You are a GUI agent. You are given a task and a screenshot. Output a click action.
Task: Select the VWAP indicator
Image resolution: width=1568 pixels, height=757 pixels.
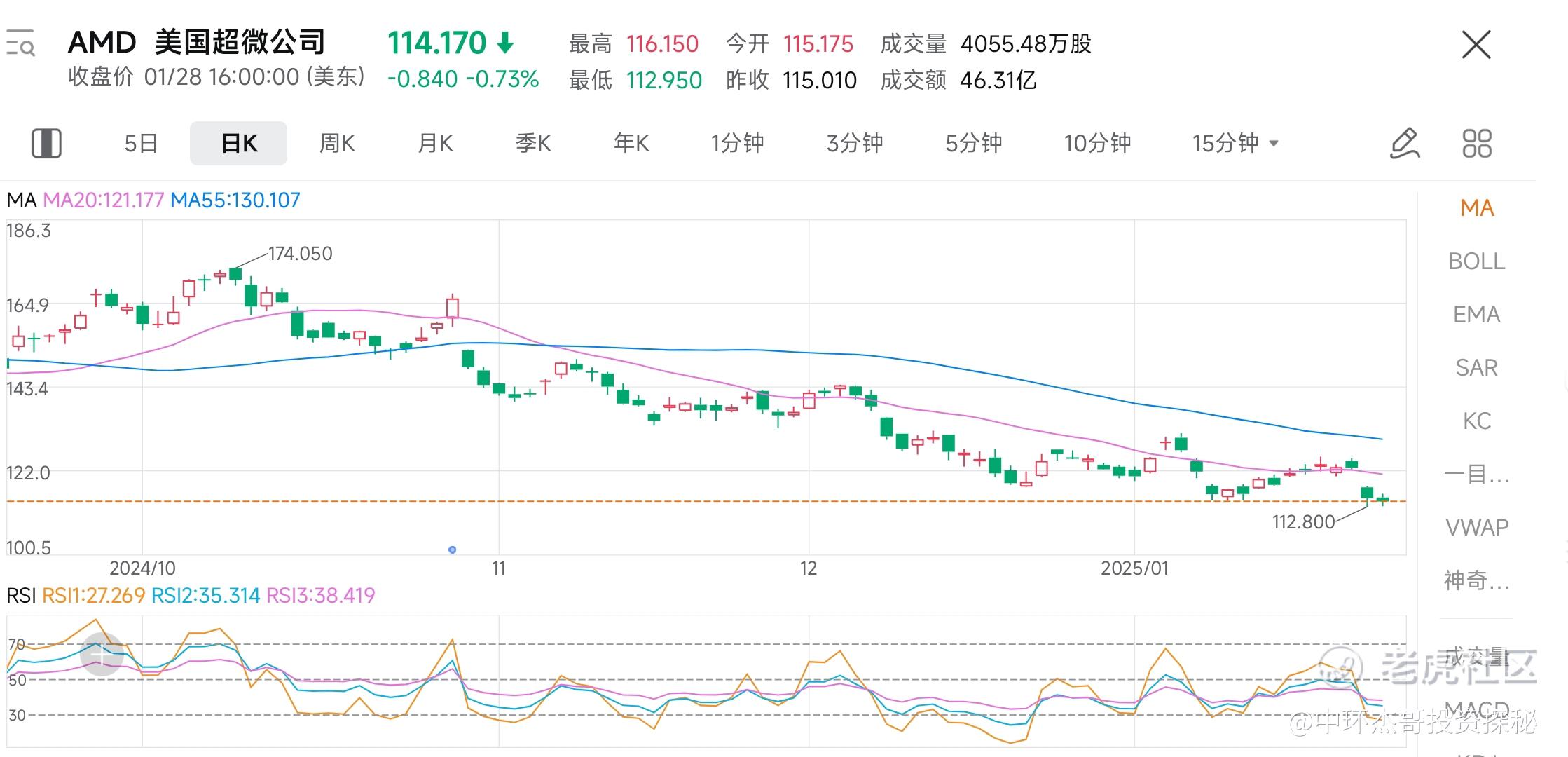(1477, 527)
